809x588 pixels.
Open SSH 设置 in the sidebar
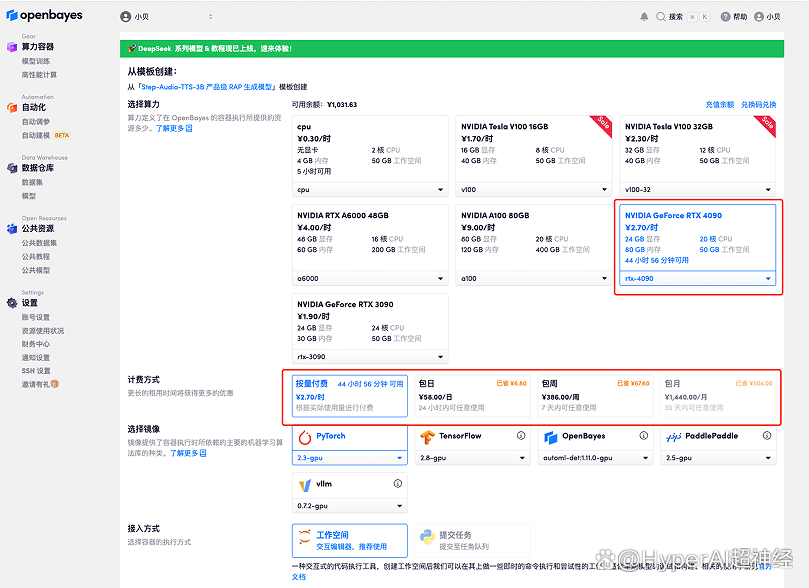tap(36, 371)
